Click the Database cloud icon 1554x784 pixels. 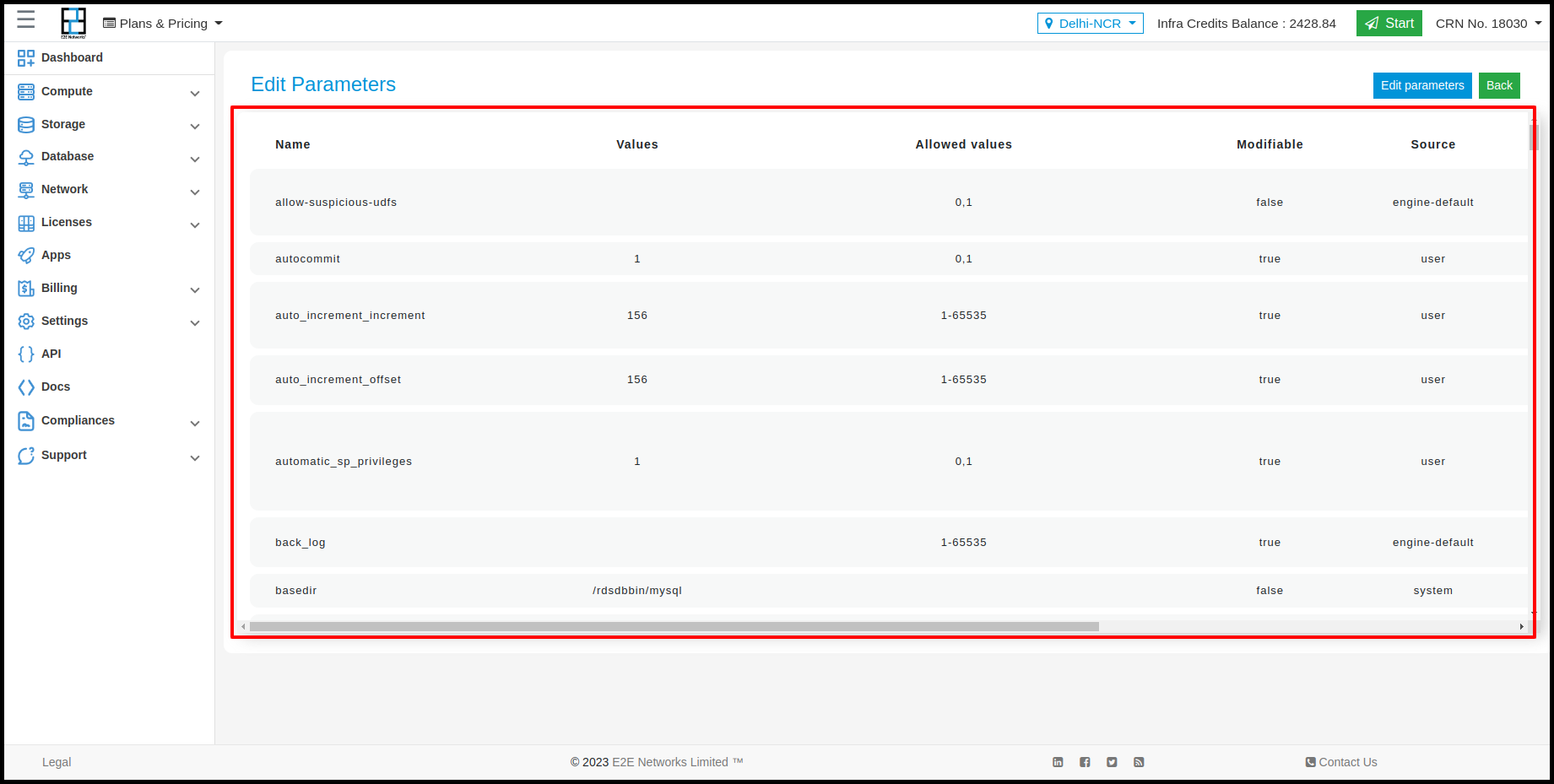point(26,158)
